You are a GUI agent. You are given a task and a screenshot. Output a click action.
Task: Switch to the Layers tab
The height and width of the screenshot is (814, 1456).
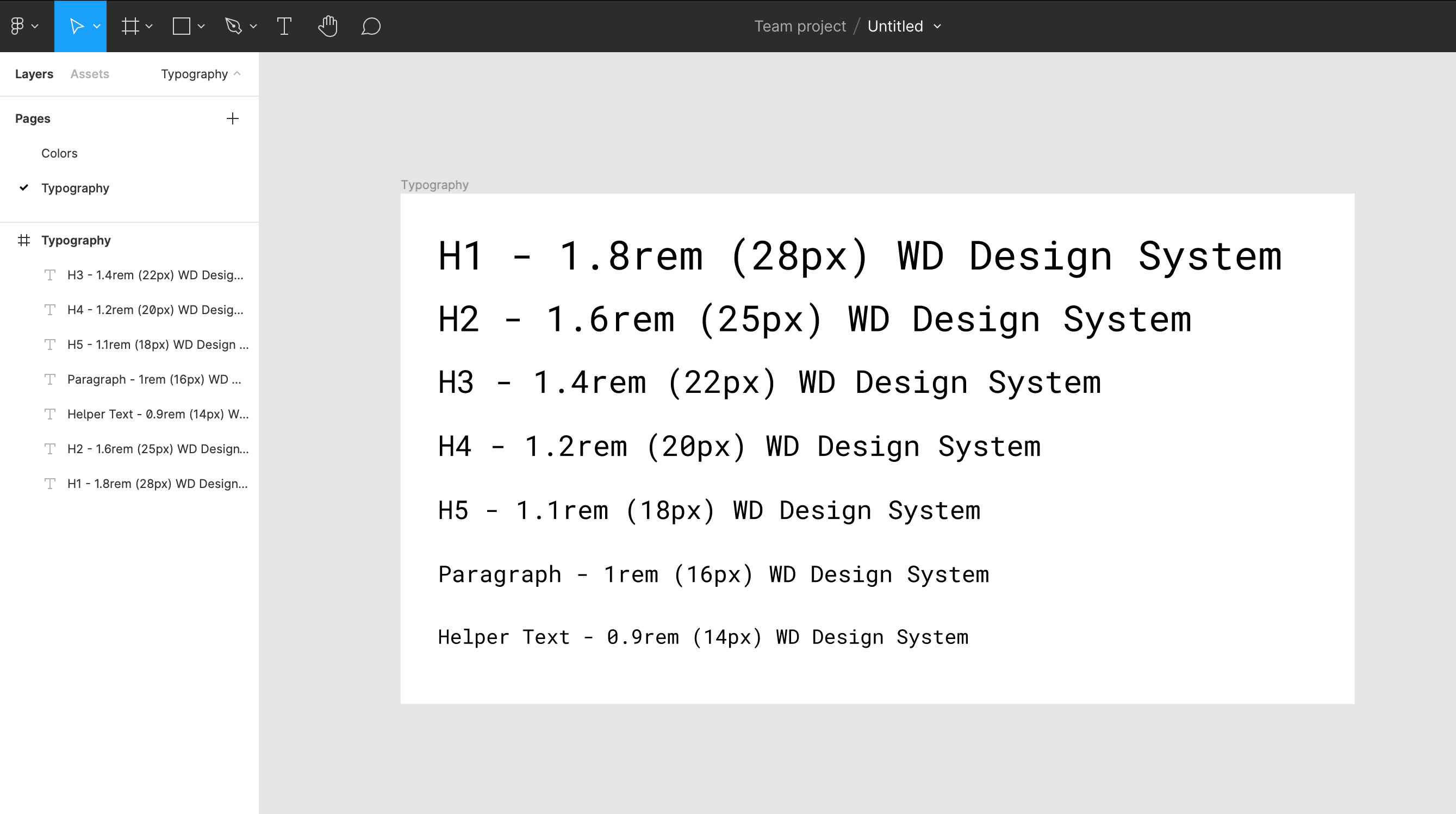33,74
